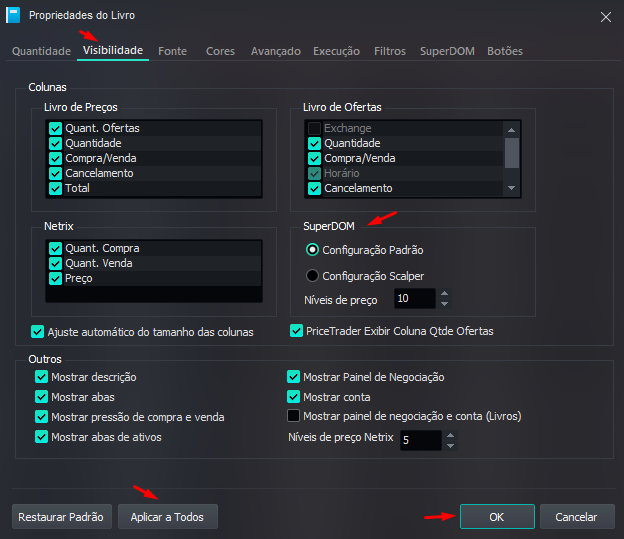Toggle Mostrar conta checkbox
624x539 pixels.
(x=293, y=396)
